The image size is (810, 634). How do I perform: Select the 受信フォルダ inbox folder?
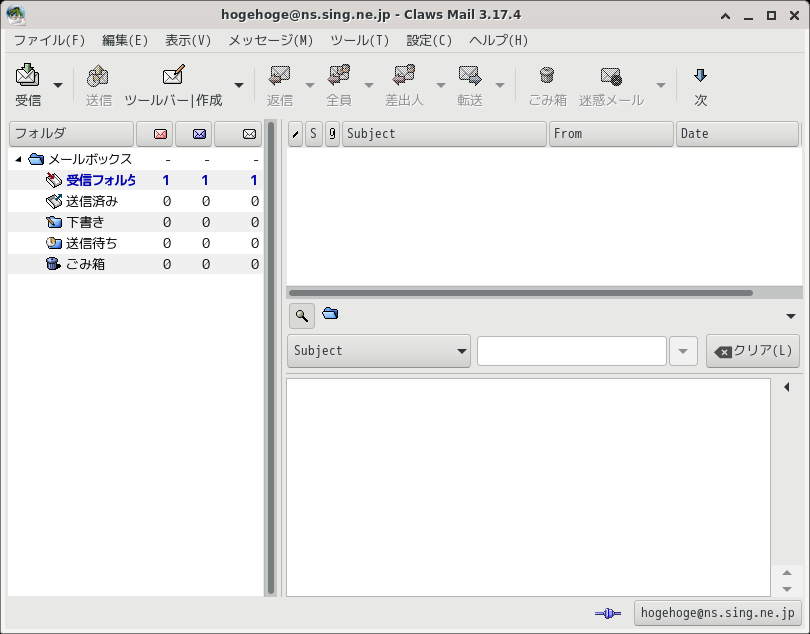tap(135, 180)
